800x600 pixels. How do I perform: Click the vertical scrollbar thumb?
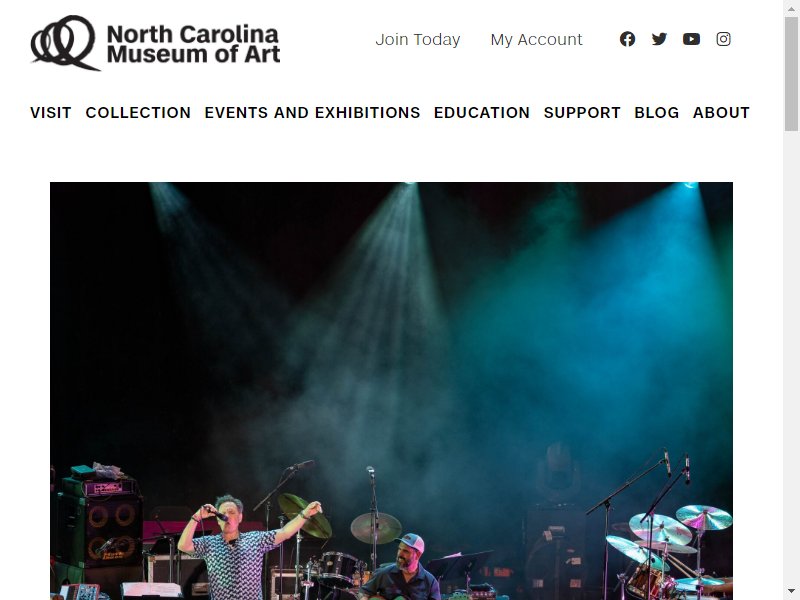point(792,74)
